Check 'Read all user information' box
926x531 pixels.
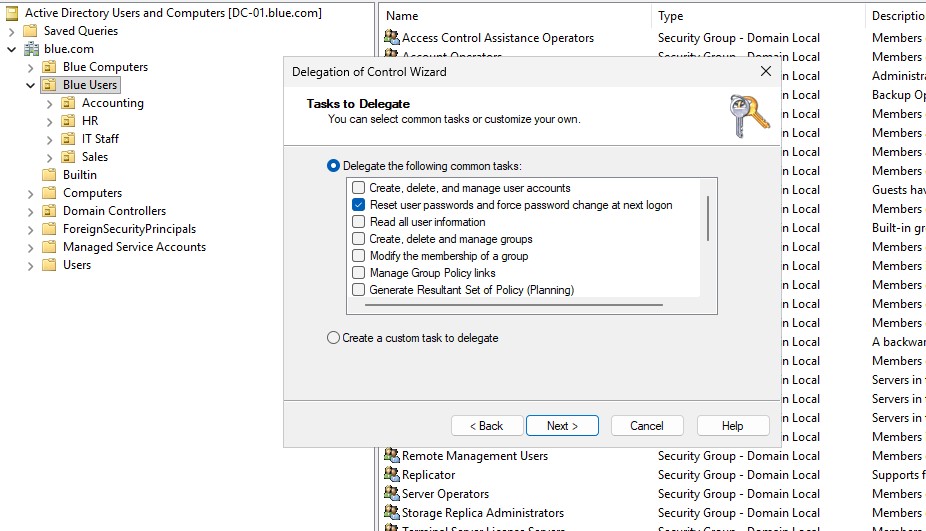[358, 222]
